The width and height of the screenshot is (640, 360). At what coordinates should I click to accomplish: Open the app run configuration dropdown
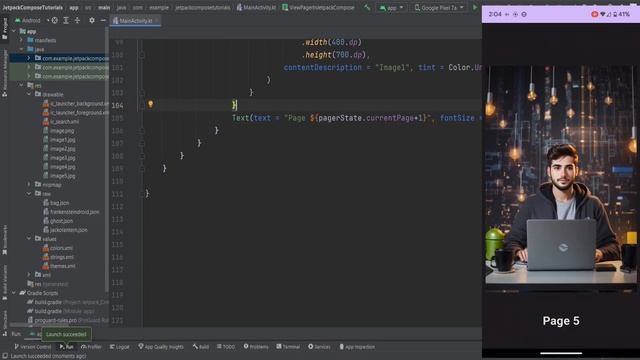(x=391, y=8)
